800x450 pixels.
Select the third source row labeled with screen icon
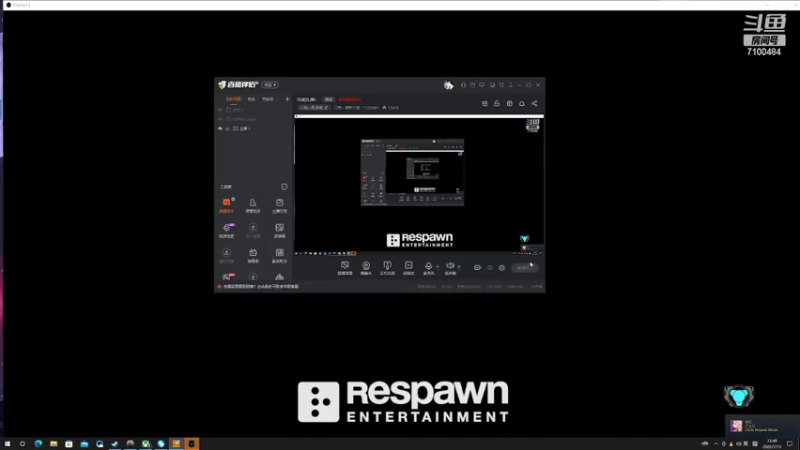coord(254,129)
